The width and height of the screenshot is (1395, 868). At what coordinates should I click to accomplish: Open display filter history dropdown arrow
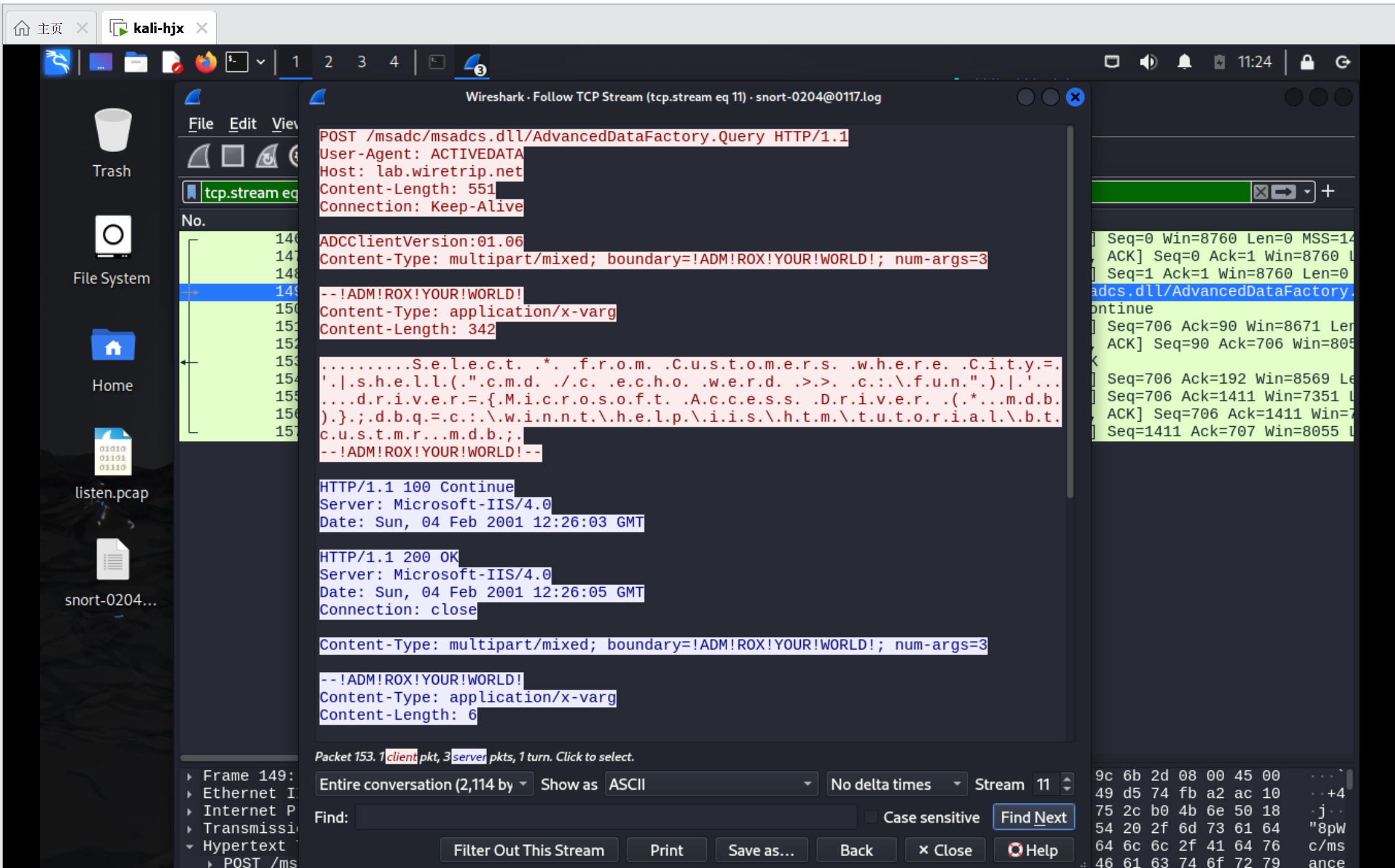point(1307,191)
